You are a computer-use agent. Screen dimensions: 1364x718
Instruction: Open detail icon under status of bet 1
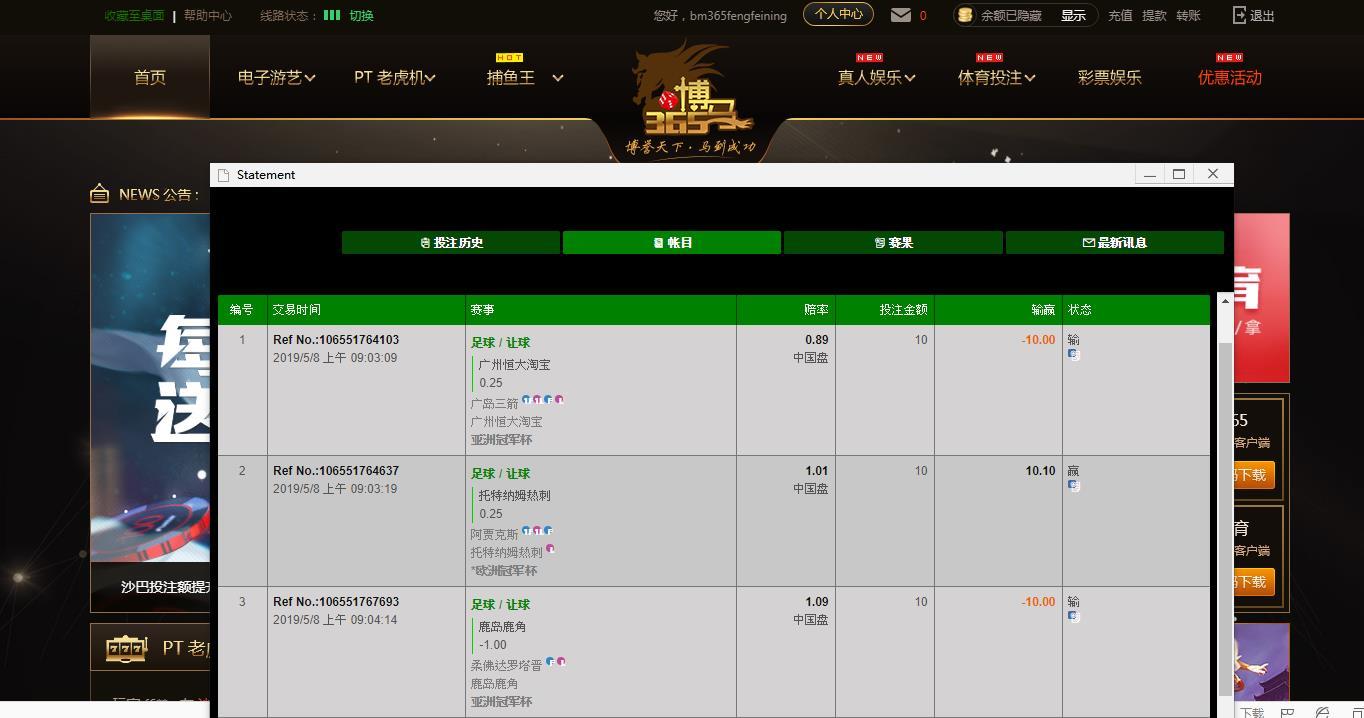(x=1074, y=355)
